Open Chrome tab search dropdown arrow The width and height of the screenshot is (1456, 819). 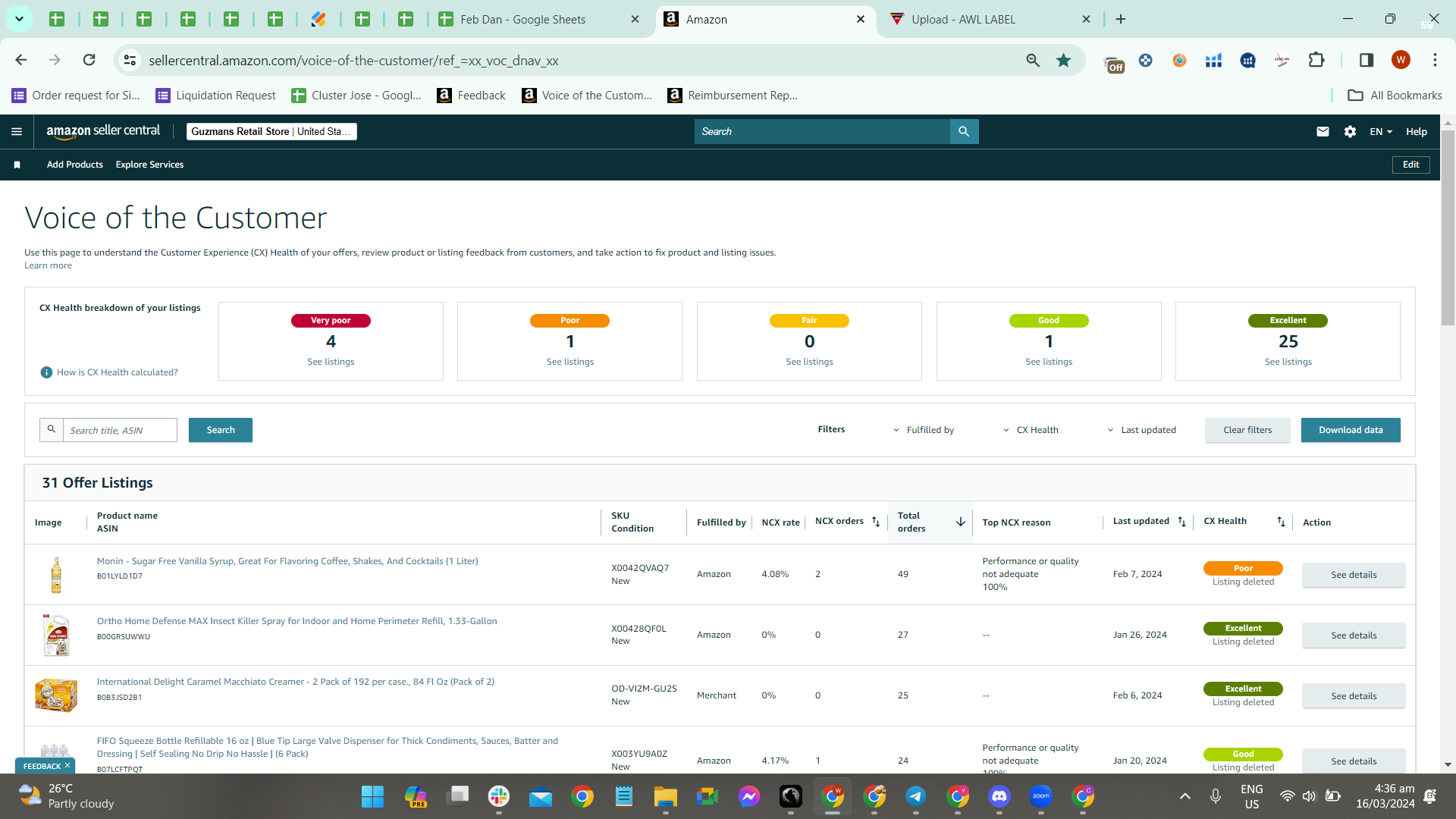19,19
